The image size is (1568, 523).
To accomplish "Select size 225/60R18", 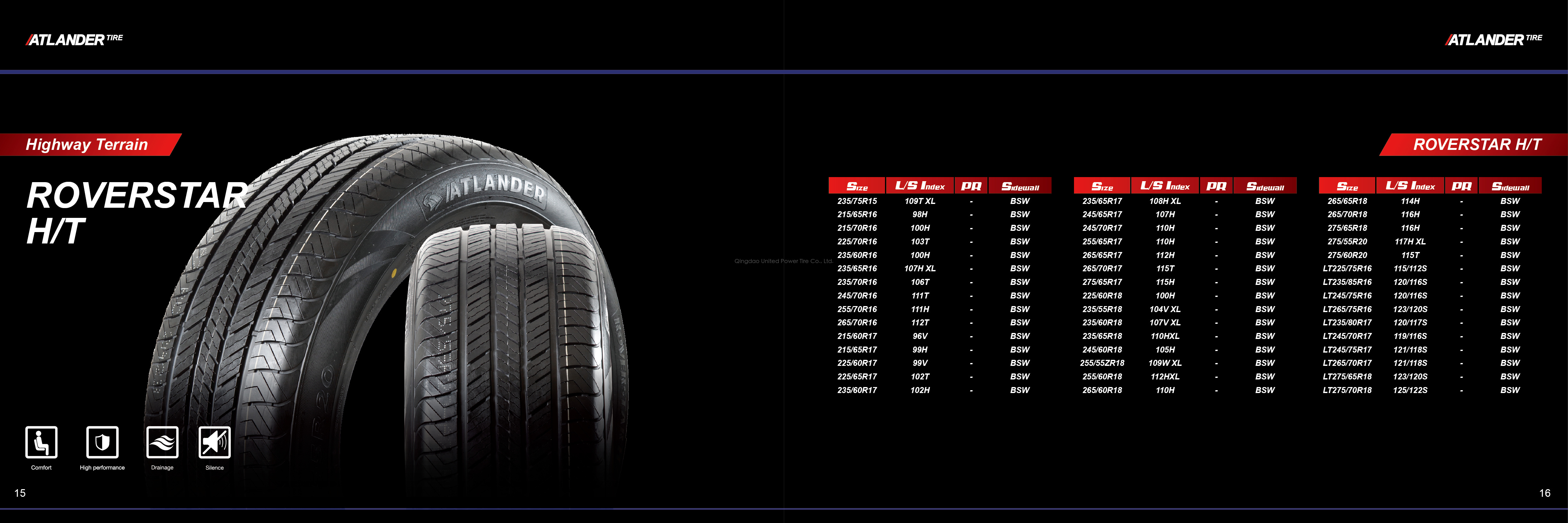I will point(1102,295).
